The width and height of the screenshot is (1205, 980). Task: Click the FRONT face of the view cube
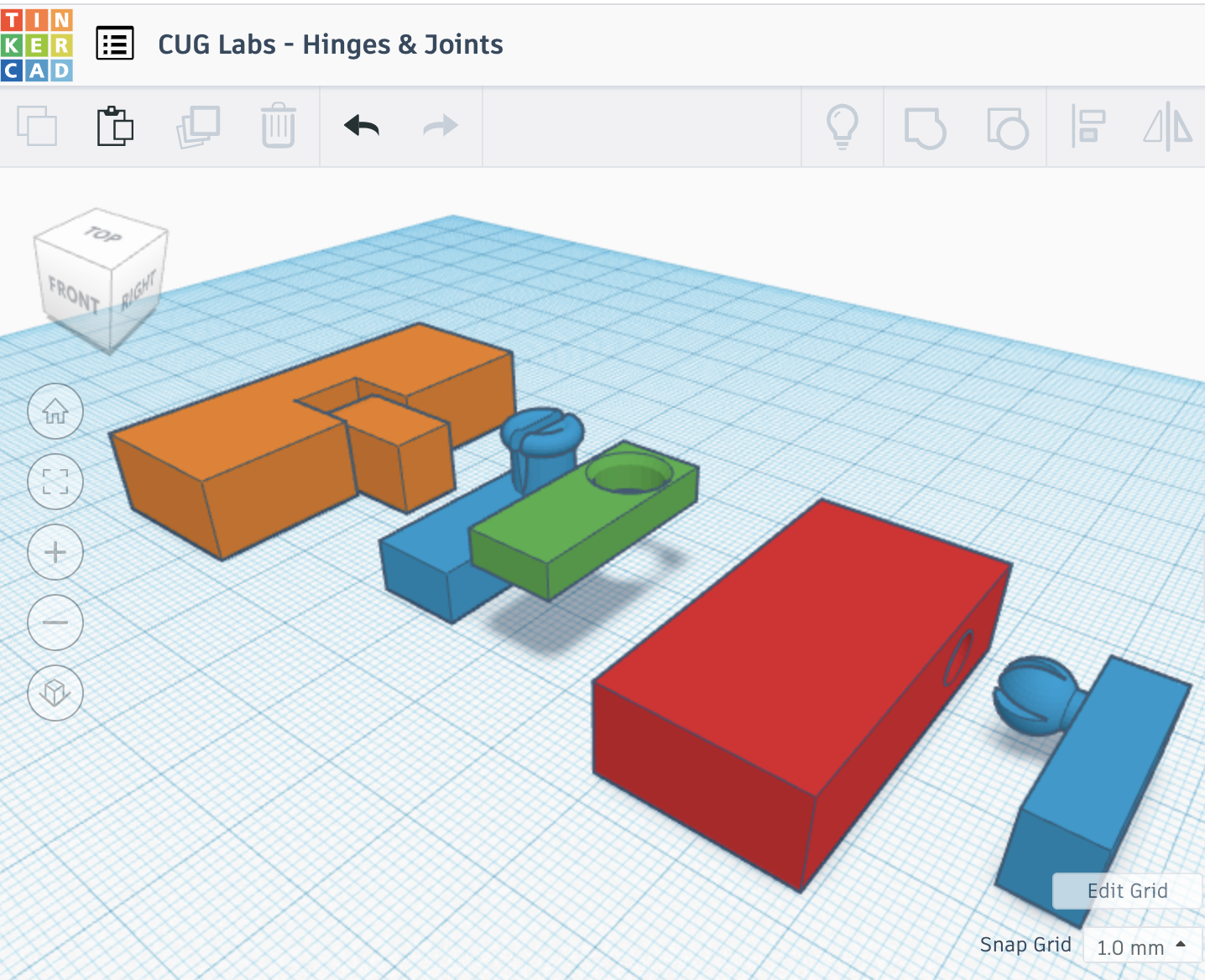[x=73, y=295]
